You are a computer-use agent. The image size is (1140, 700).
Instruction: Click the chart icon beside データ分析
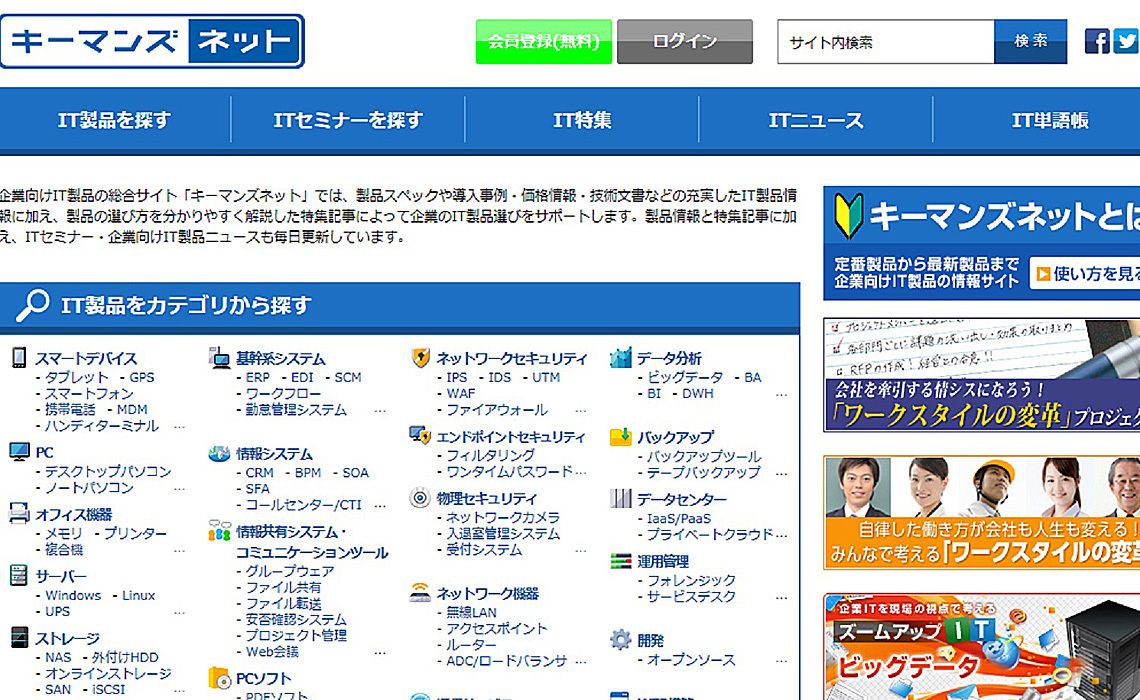pos(620,358)
